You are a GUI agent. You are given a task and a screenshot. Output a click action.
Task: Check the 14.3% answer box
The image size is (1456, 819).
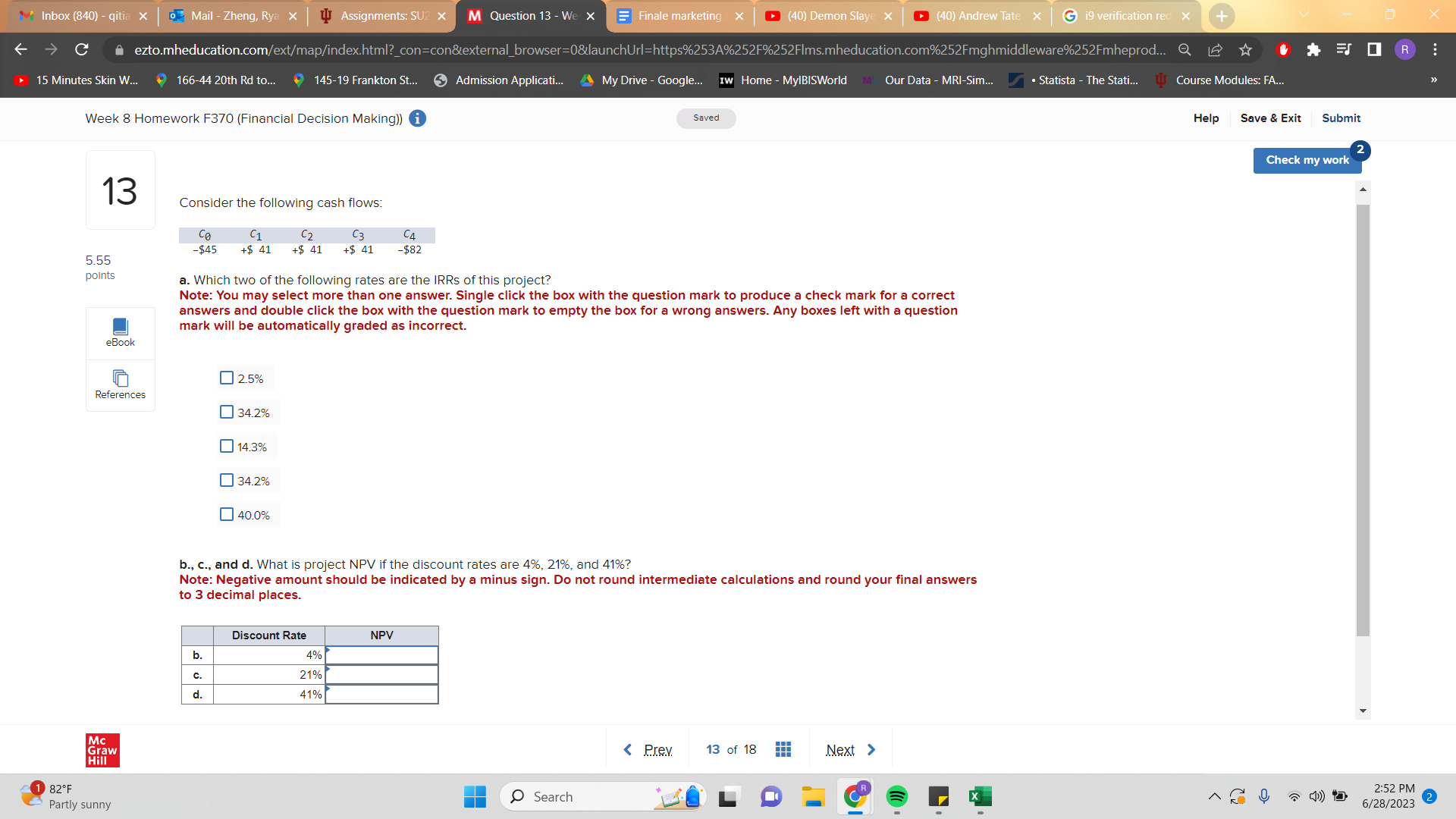tap(227, 446)
